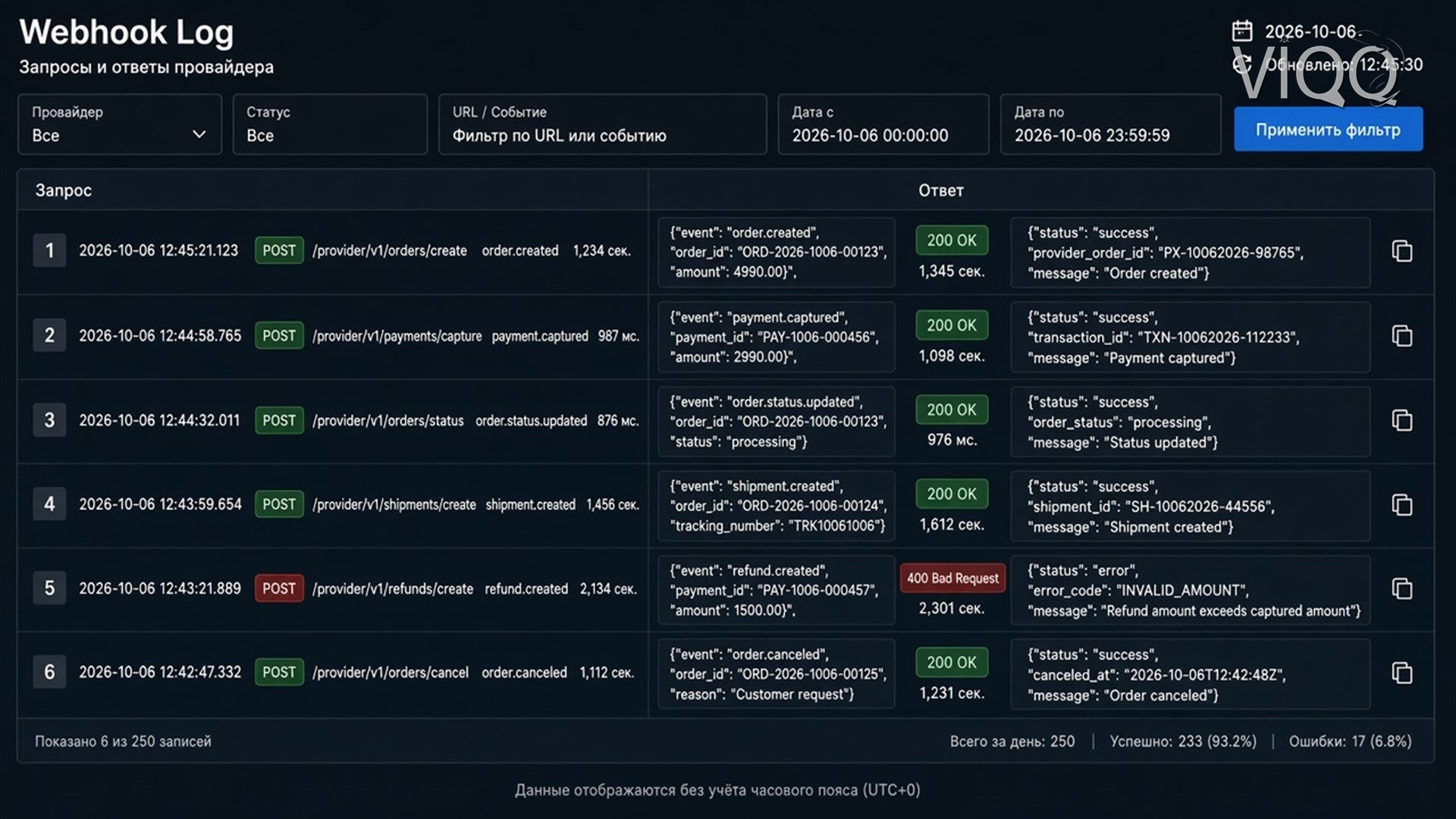Edit the Дата по field
The height and width of the screenshot is (819, 1456).
[1110, 124]
